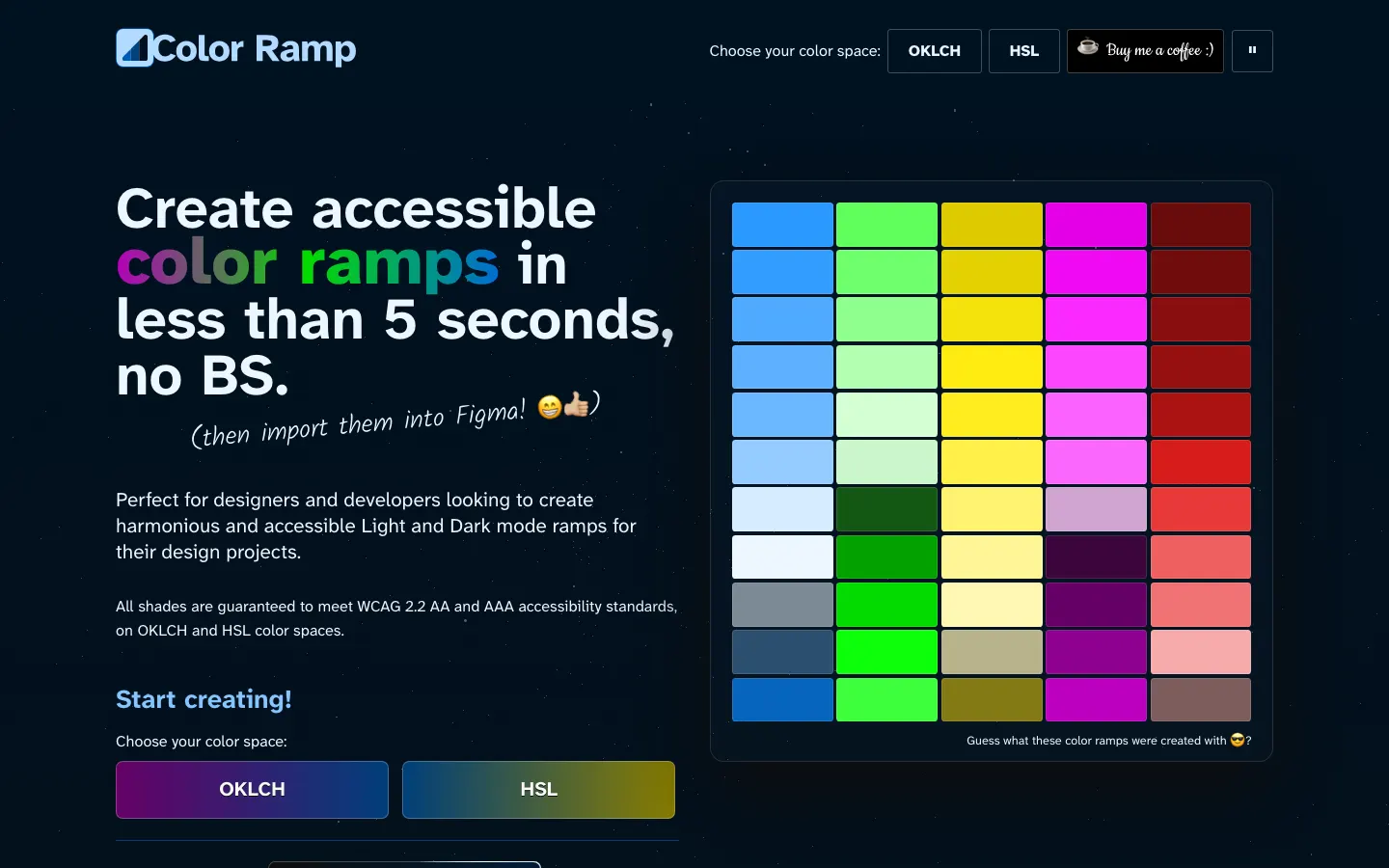
Task: Choose the gray swatch in the blue column
Action: [782, 605]
